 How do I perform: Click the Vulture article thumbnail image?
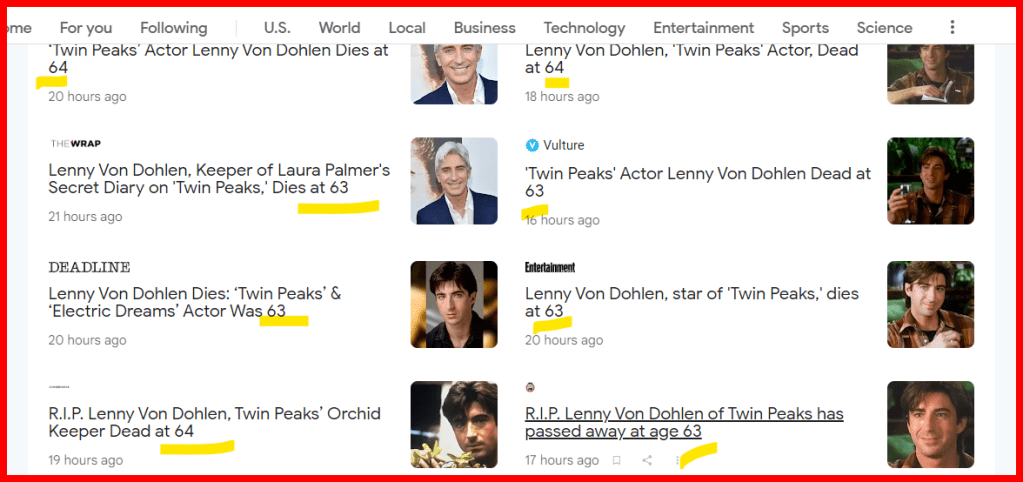click(930, 181)
